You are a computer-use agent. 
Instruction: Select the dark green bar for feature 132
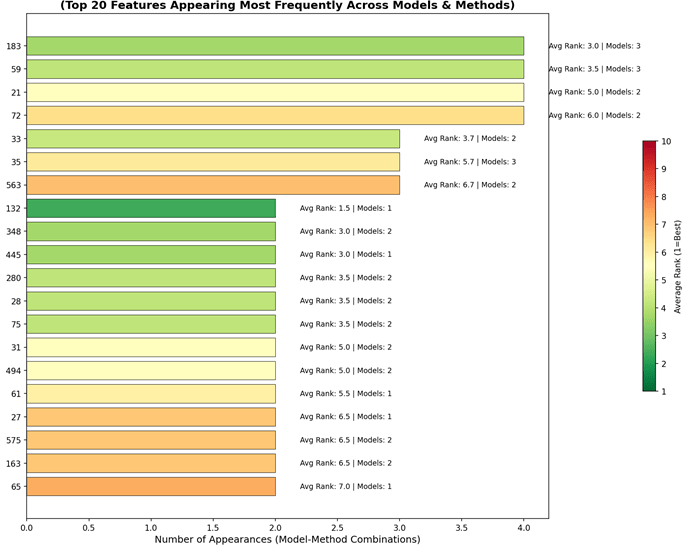tap(151, 208)
